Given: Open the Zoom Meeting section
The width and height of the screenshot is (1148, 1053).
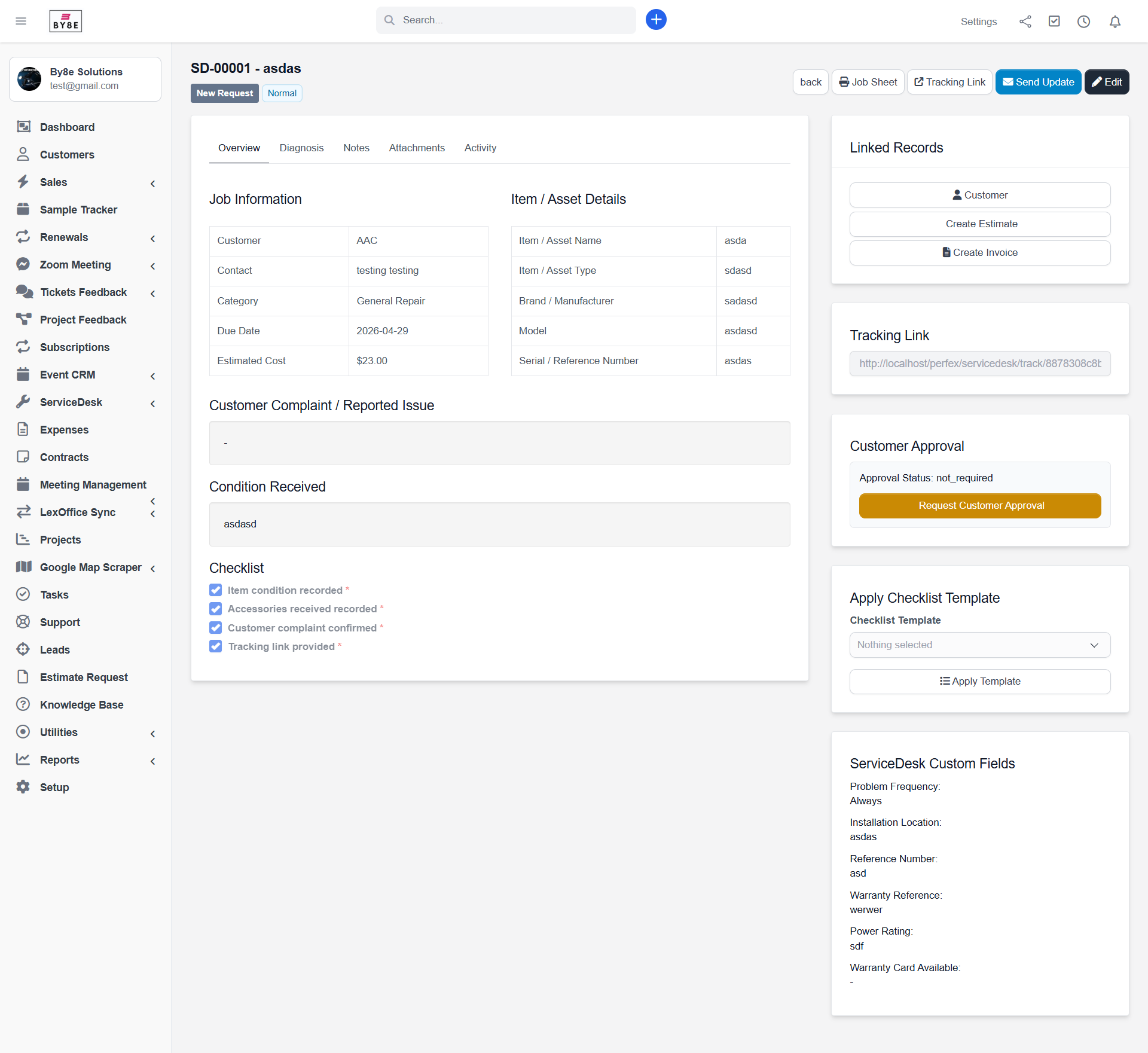Looking at the screenshot, I should coord(75,264).
